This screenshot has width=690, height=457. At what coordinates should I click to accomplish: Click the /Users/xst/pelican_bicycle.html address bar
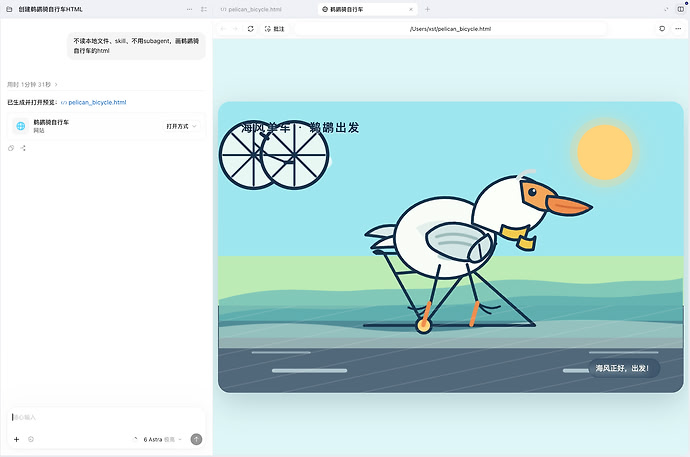pos(450,29)
